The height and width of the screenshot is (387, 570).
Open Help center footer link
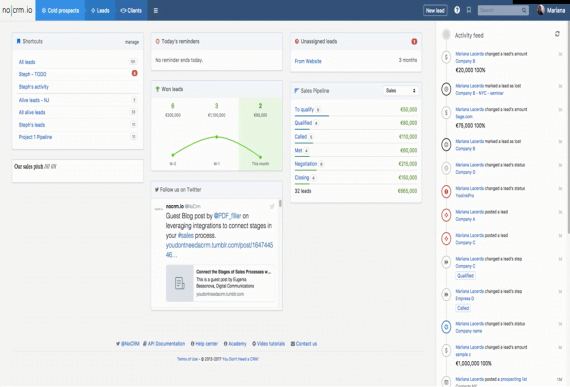[204, 344]
